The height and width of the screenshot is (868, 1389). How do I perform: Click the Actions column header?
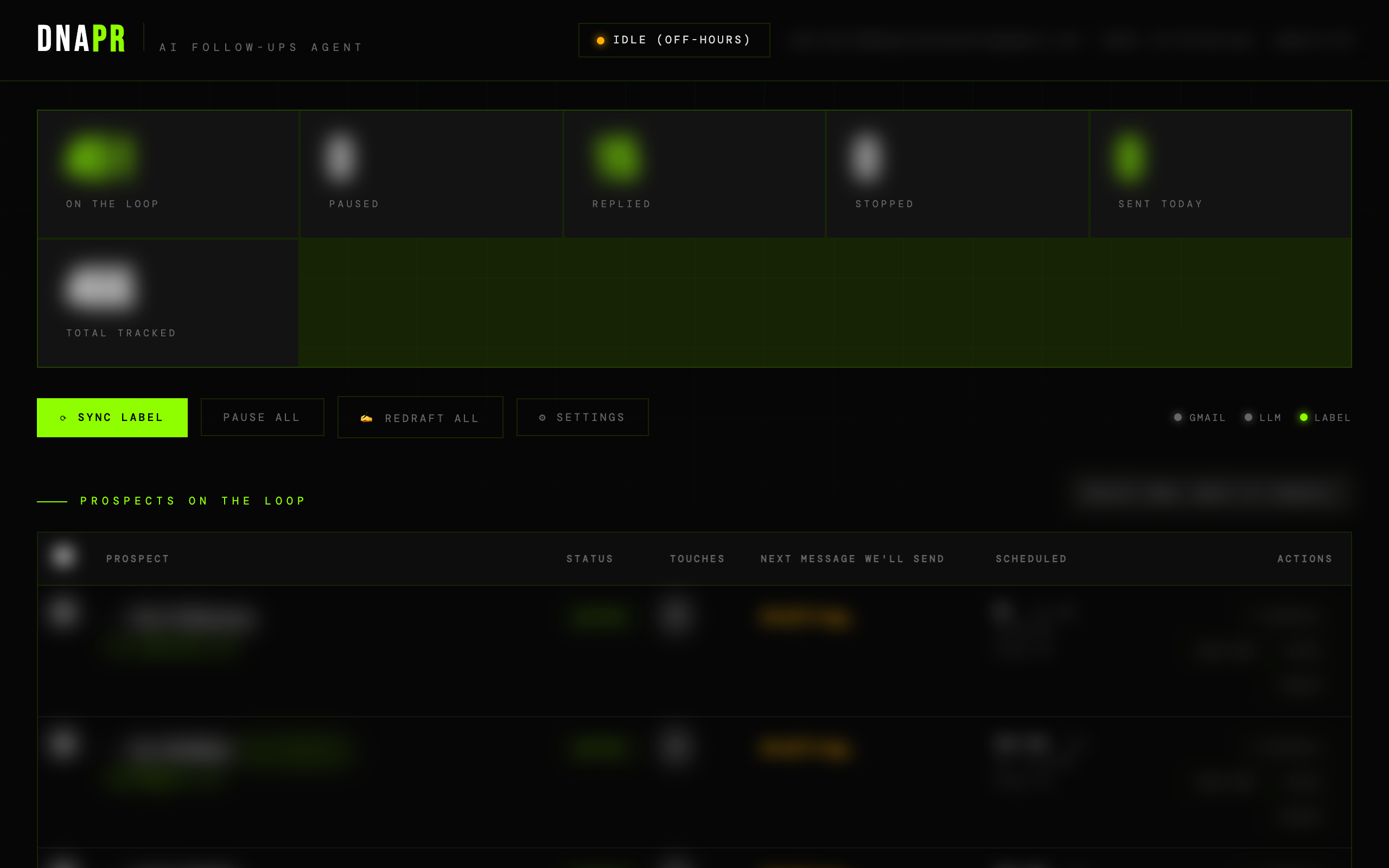[x=1304, y=559]
